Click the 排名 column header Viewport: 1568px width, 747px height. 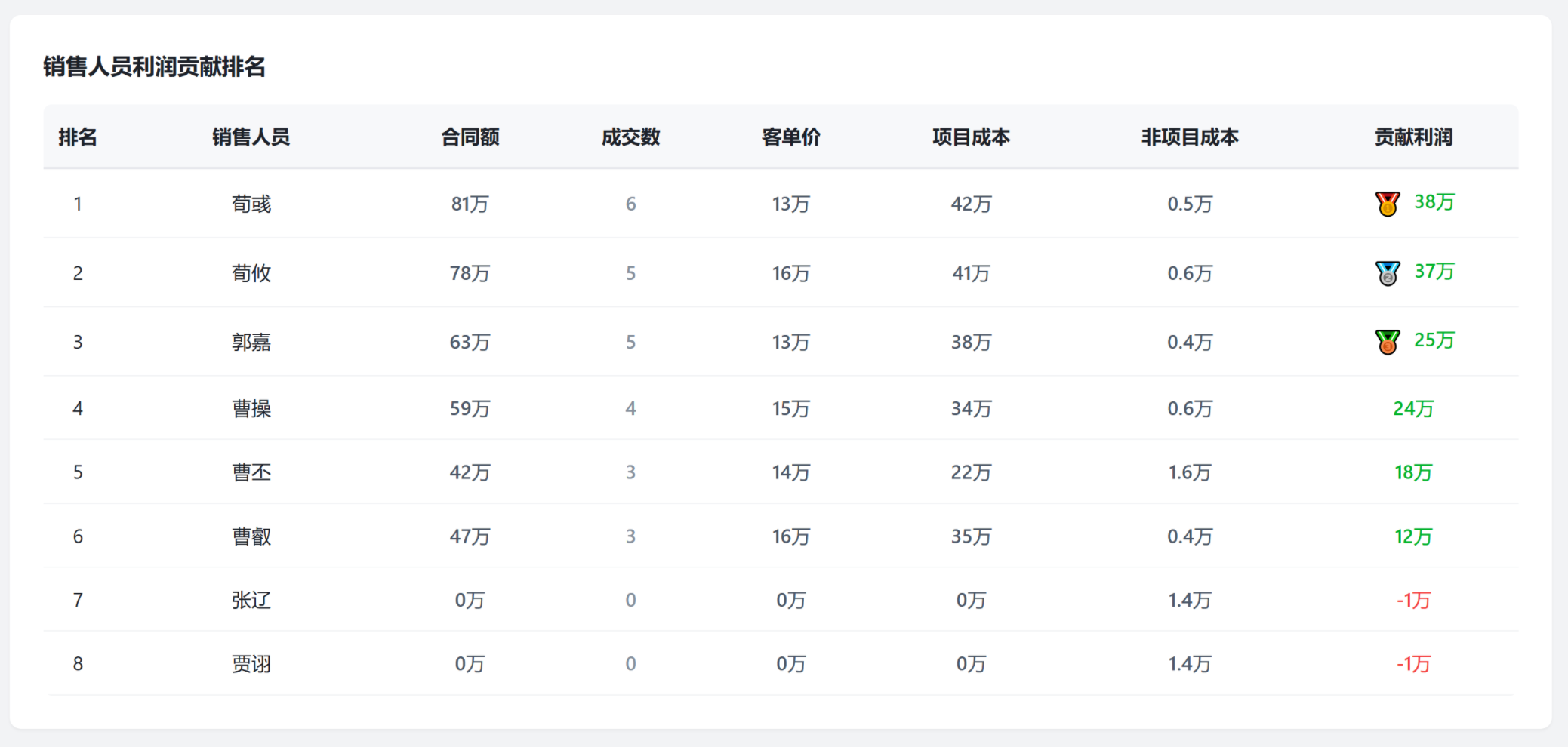coord(78,137)
